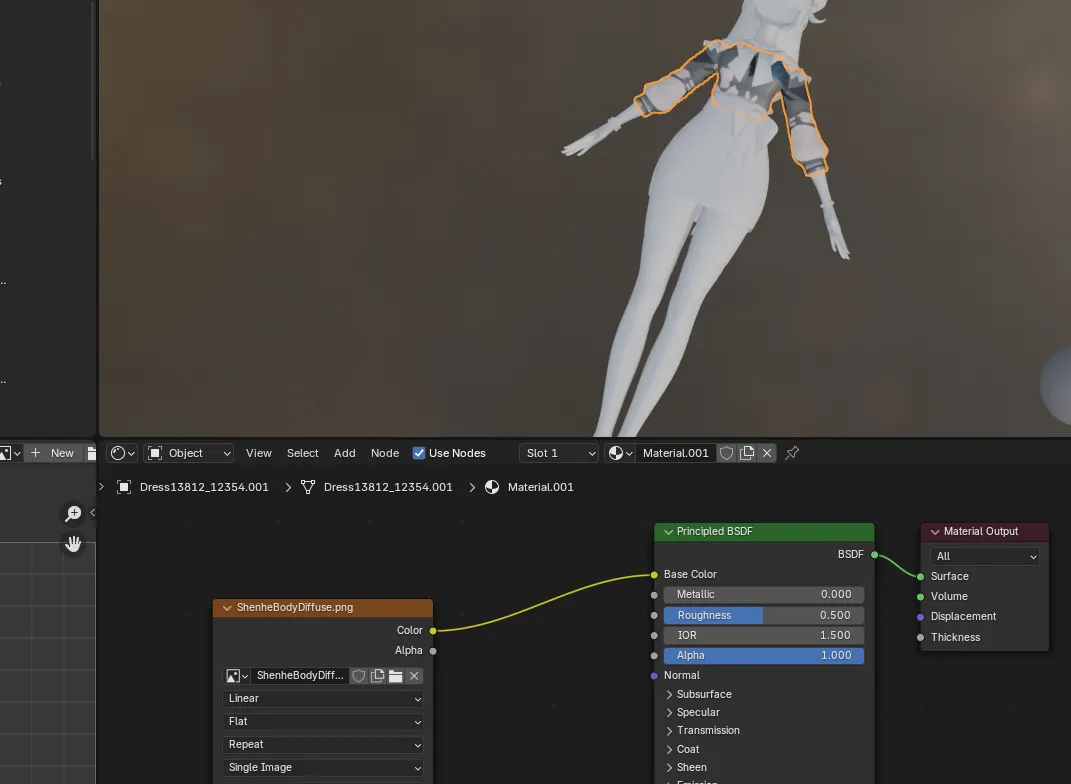
Task: Click the mesh data icon in breadcrumb
Action: click(x=308, y=487)
